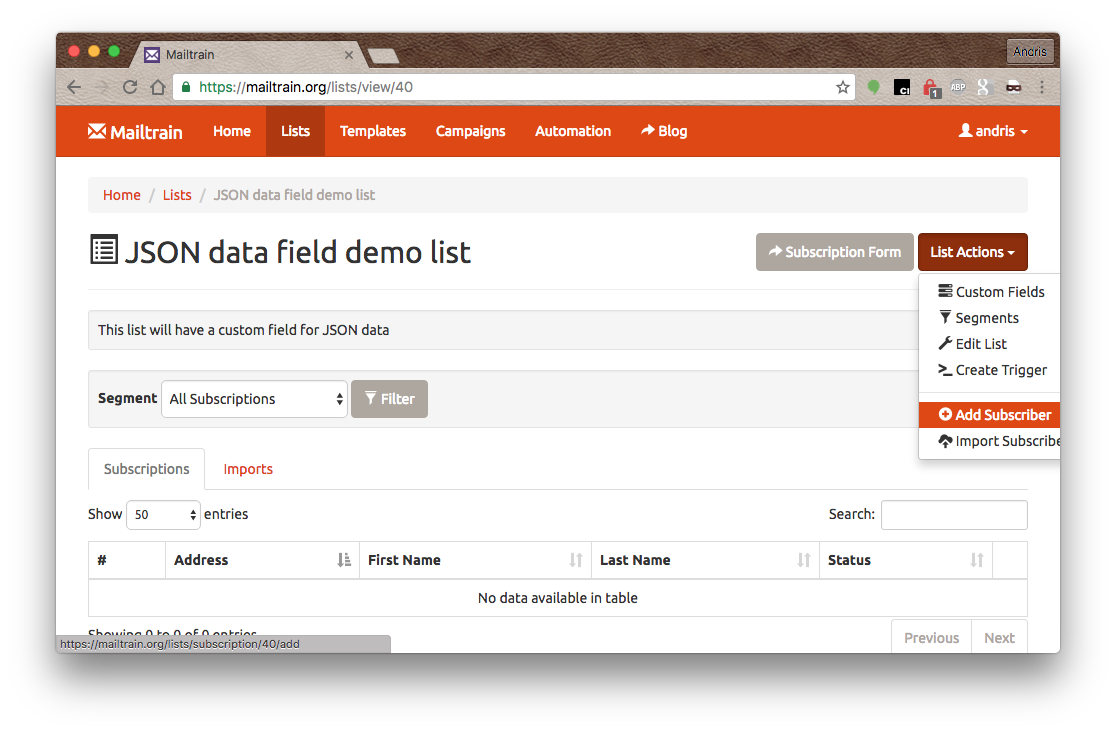Click the Lists breadcrumb link
Viewport: 1116px width, 733px height.
[x=177, y=195]
